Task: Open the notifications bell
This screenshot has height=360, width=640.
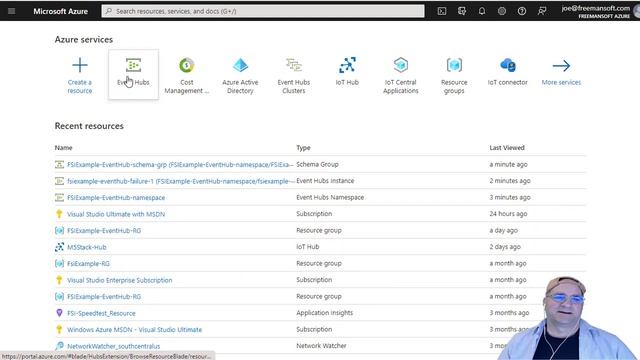Action: (x=482, y=11)
